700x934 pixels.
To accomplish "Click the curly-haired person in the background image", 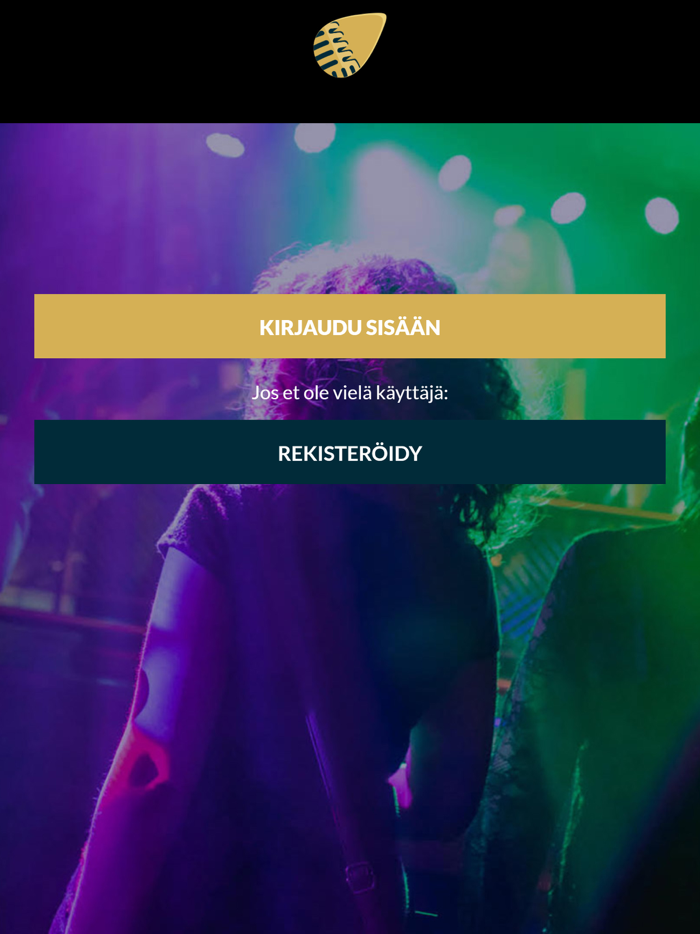I will tap(334, 596).
